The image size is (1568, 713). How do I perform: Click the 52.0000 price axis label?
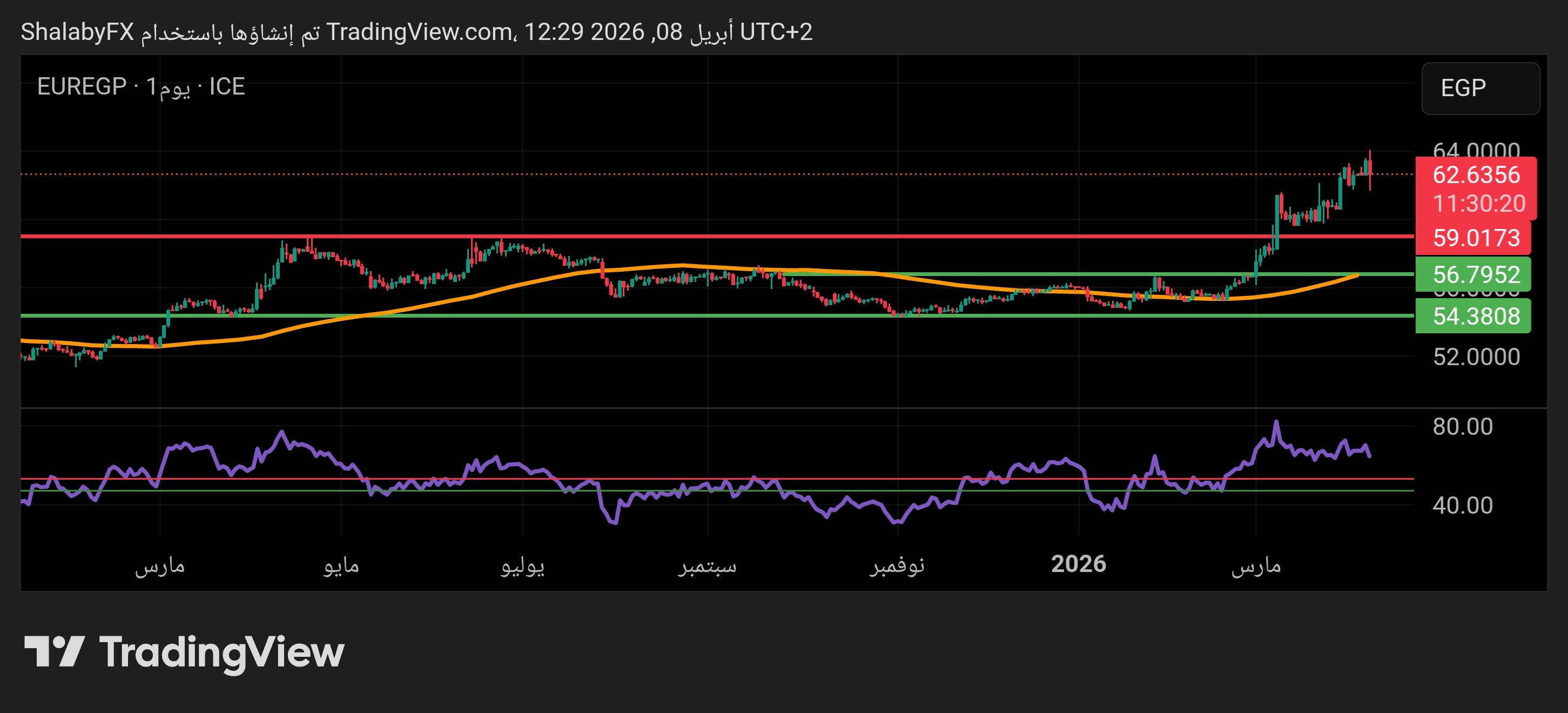pos(1476,357)
